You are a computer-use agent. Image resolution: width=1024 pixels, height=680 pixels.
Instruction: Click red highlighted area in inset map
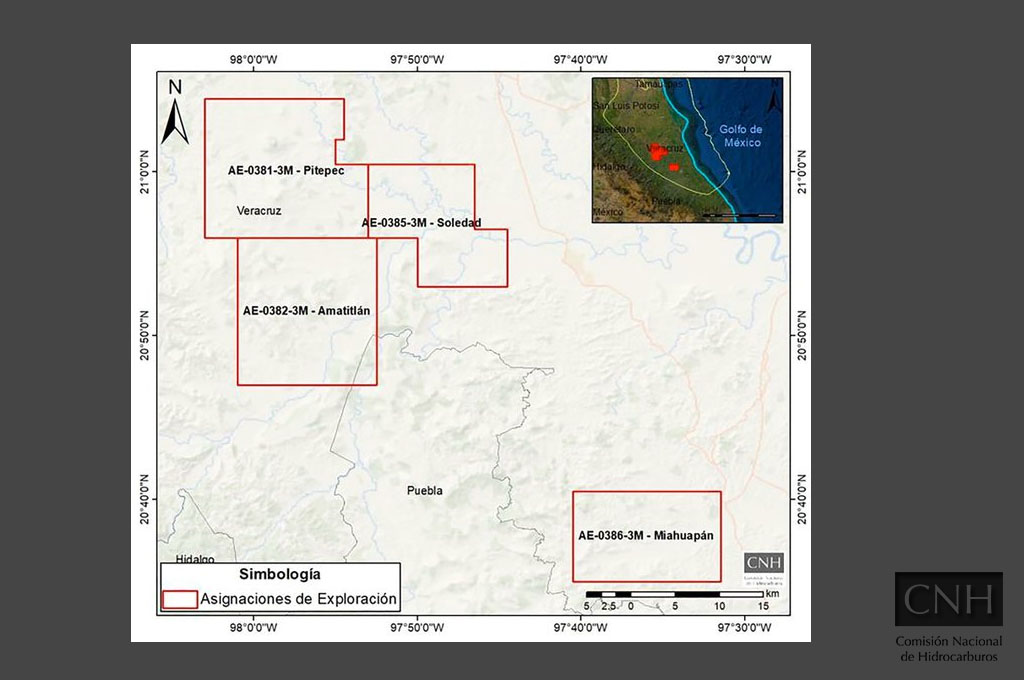click(657, 152)
